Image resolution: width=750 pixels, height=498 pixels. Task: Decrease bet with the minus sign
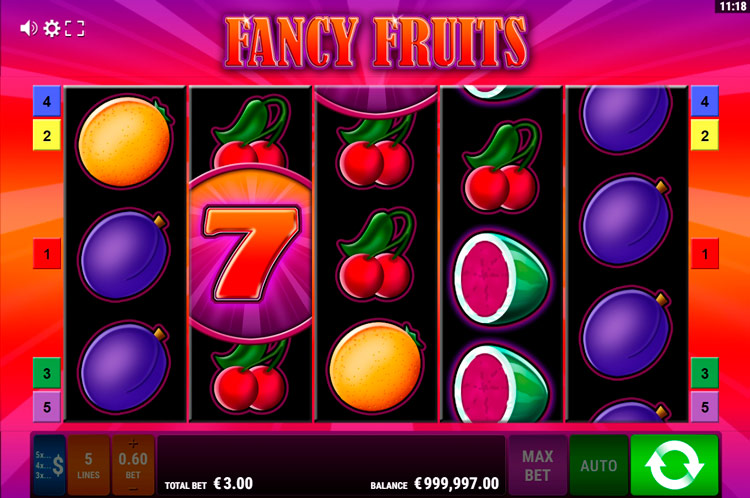coord(133,488)
